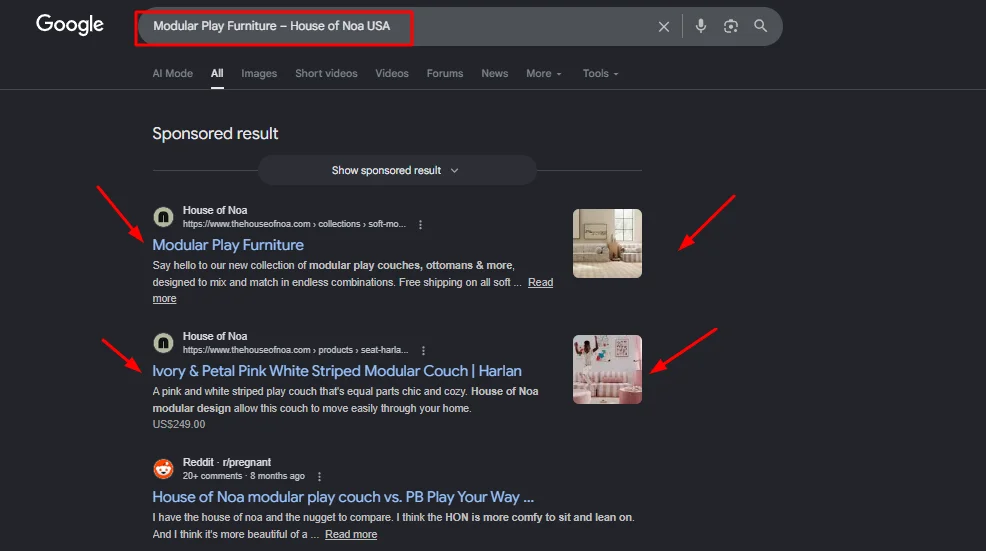Viewport: 986px width, 551px height.
Task: Open options menu for Modular Play Furniture result
Action: tap(420, 225)
